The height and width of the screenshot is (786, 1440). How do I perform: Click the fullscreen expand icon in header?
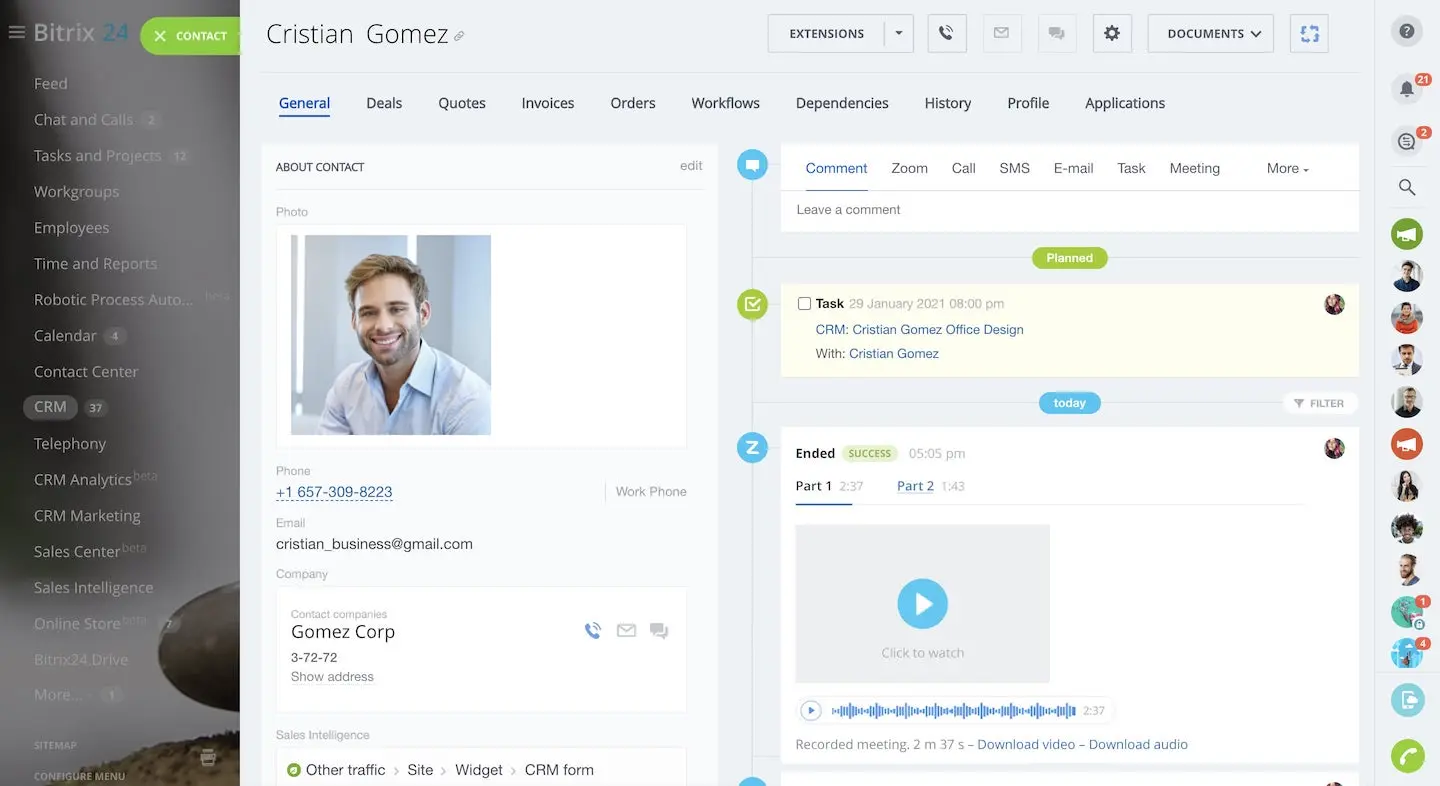pos(1309,33)
